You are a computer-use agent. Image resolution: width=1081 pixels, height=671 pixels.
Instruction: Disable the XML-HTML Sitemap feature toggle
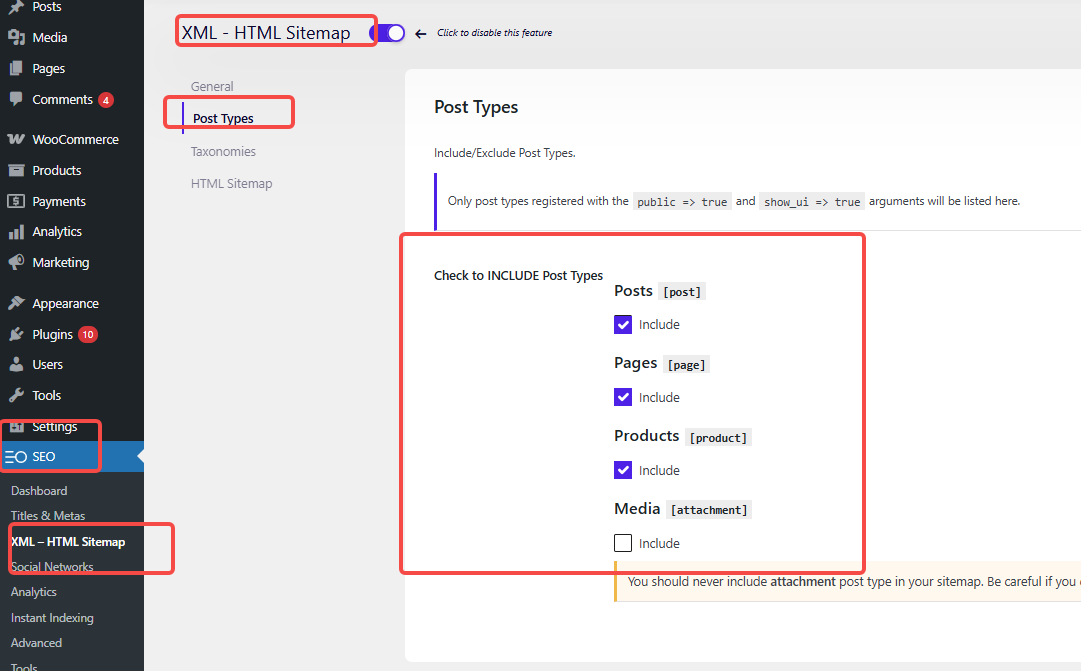[x=388, y=31]
